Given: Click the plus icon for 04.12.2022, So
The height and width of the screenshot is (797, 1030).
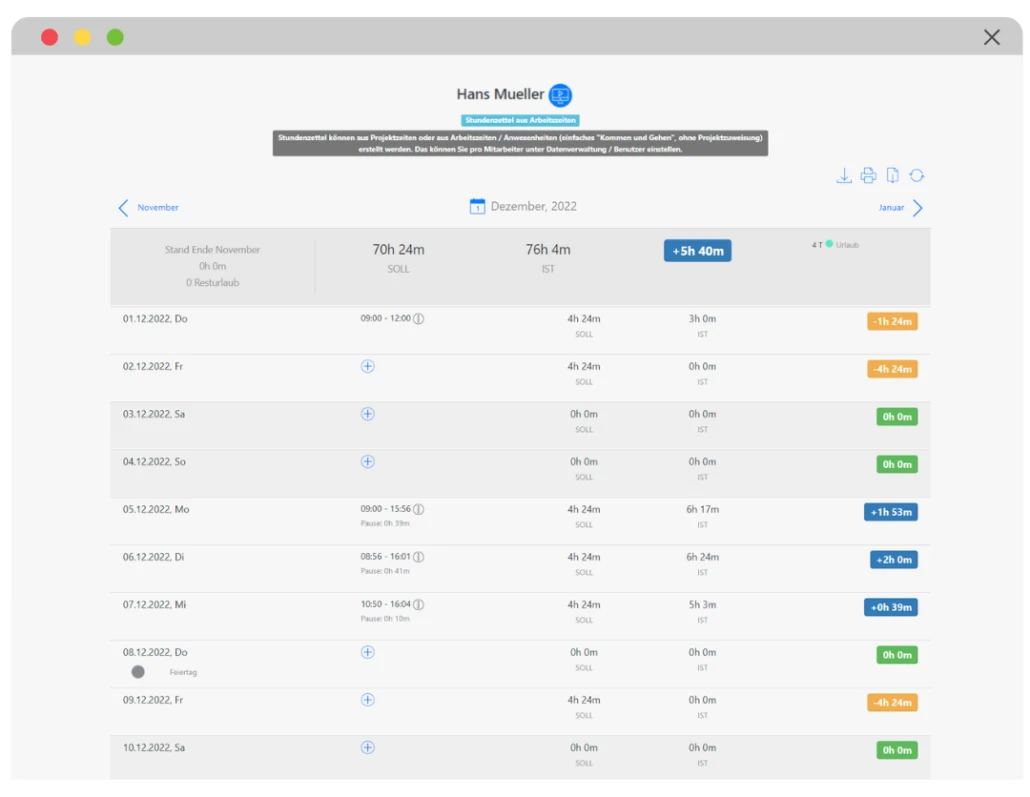Looking at the screenshot, I should [367, 462].
